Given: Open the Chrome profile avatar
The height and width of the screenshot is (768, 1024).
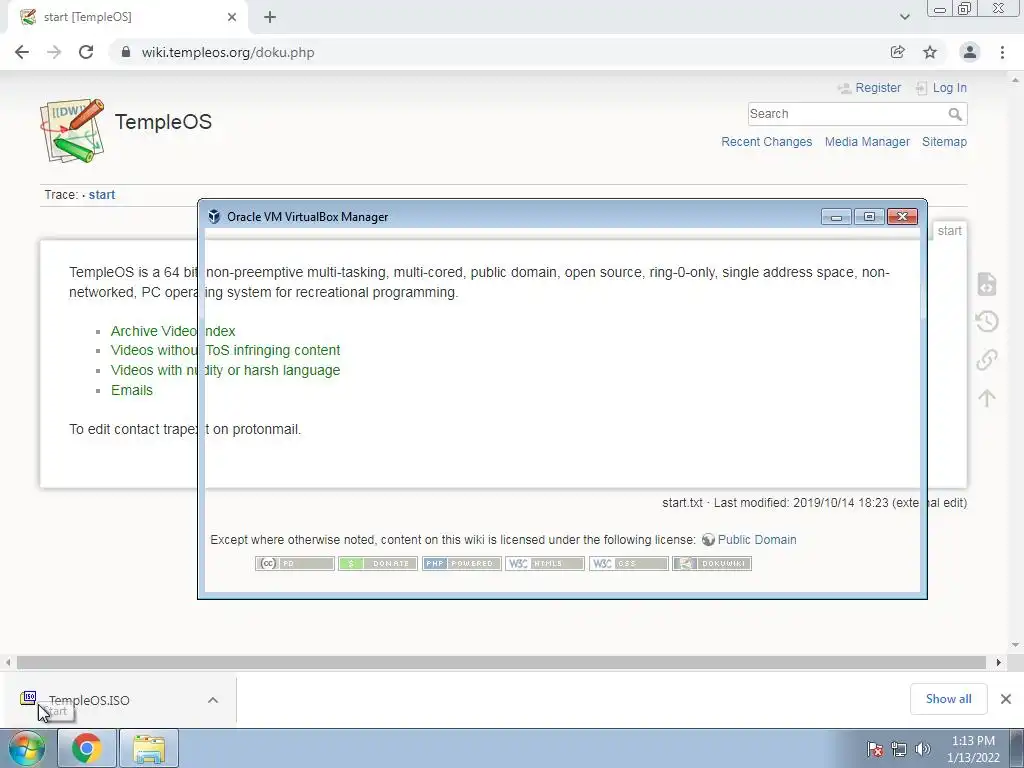Looking at the screenshot, I should coord(970,52).
